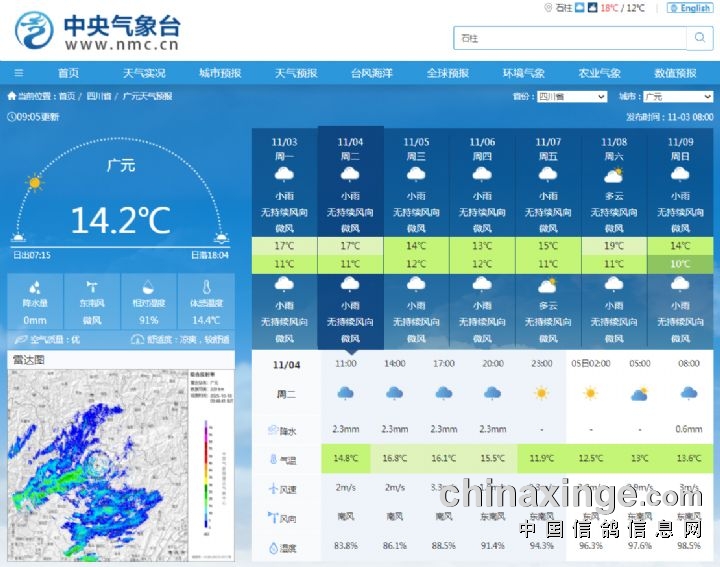
Task: Click the 相对湿度 humidity icon
Action: point(148,287)
